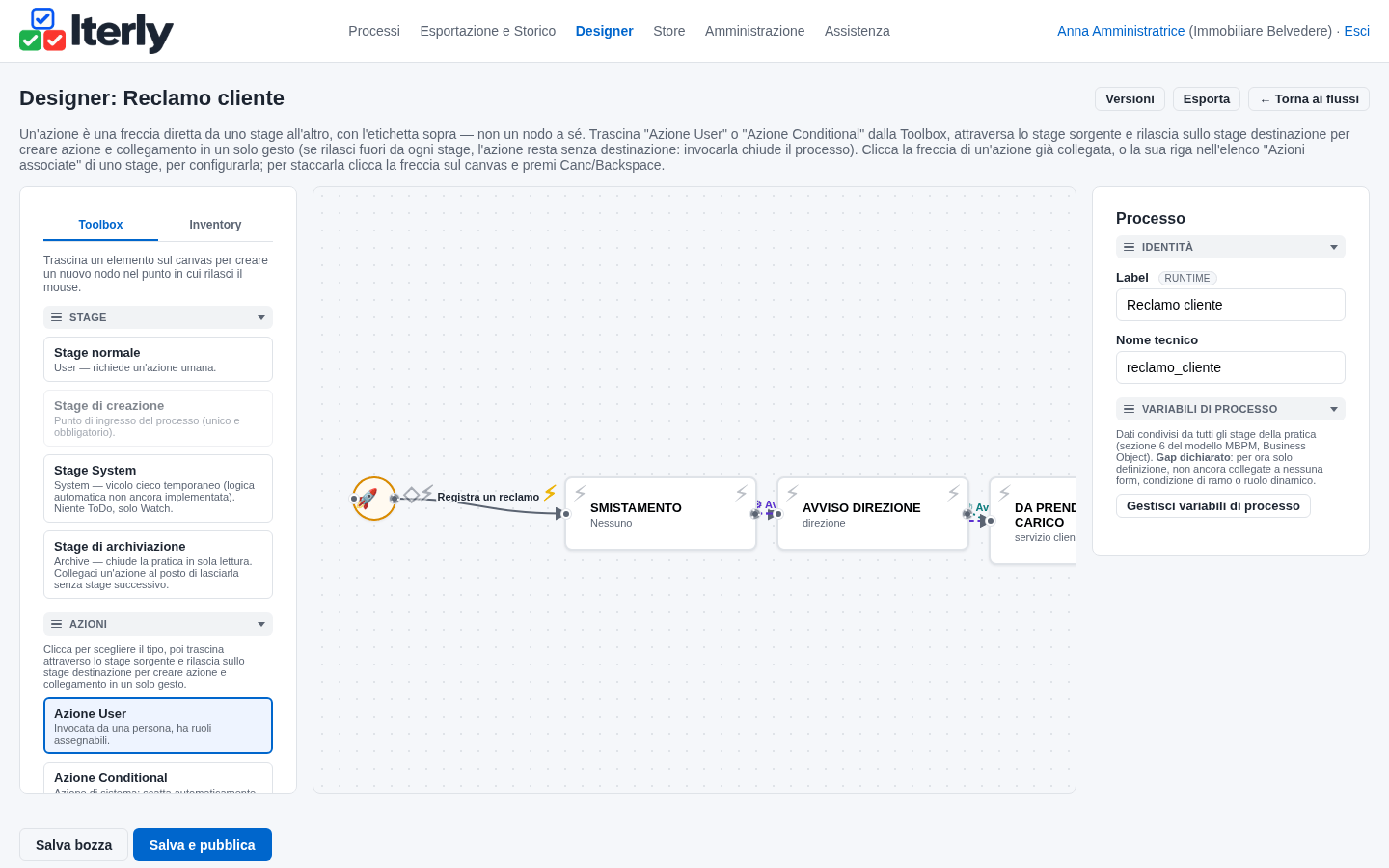Click the Designer nav item
Viewport: 1389px width, 868px height.
605,31
